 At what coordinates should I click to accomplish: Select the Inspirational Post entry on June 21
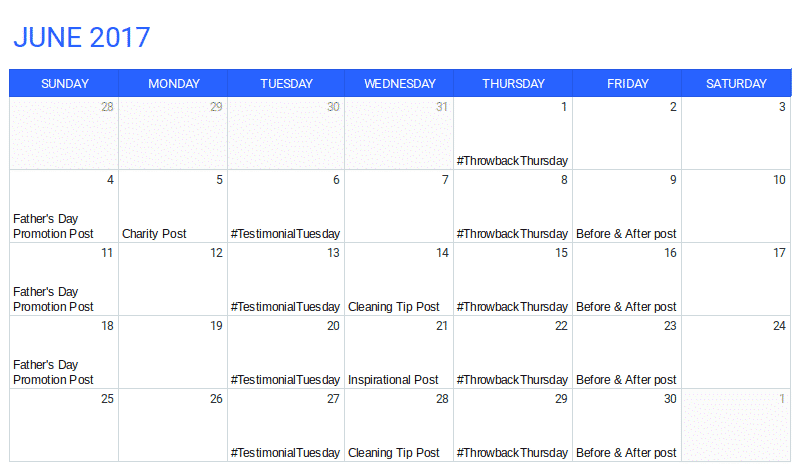point(393,380)
